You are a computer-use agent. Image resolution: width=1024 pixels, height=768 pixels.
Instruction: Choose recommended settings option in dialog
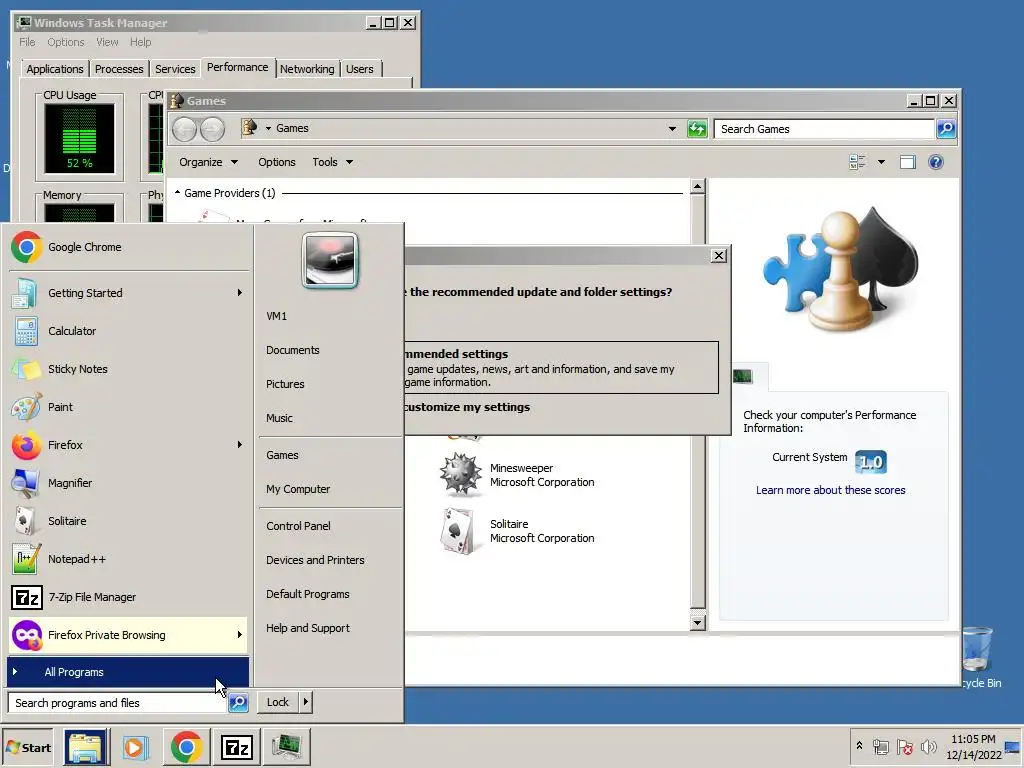[560, 367]
